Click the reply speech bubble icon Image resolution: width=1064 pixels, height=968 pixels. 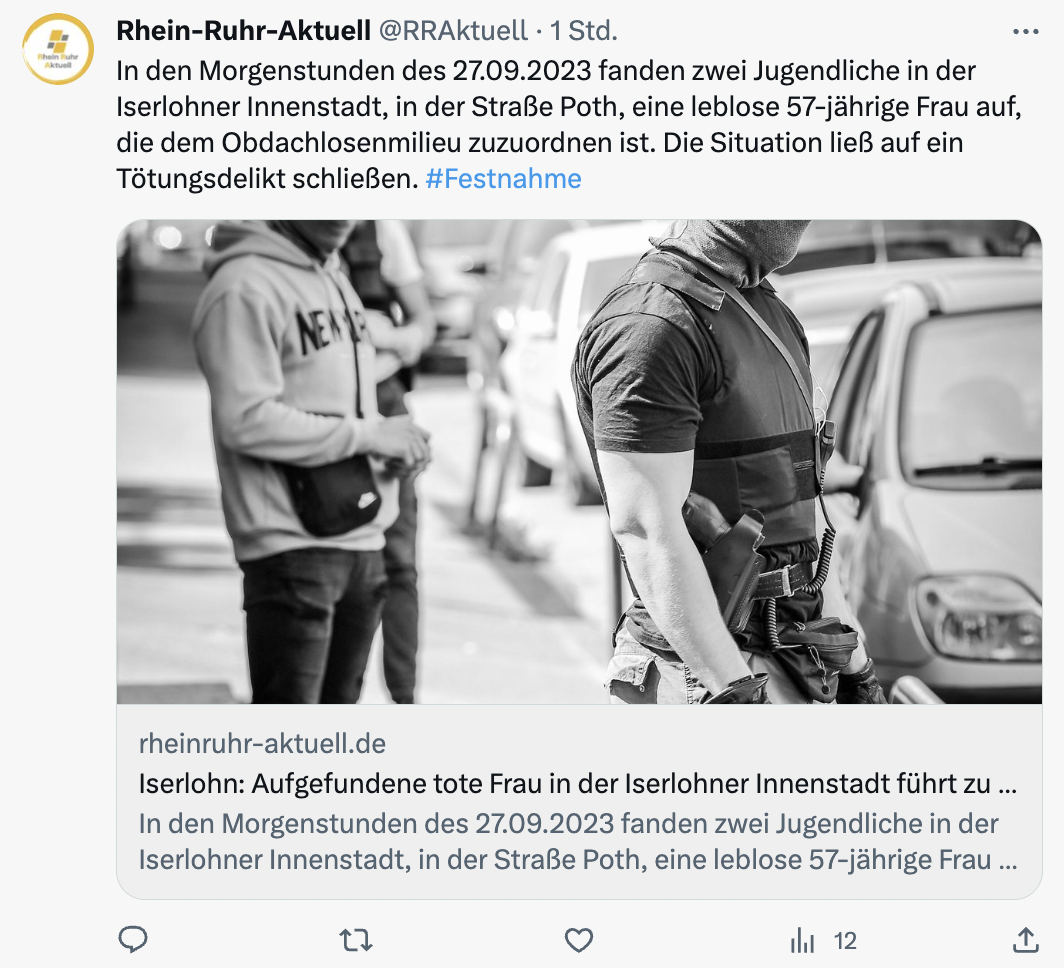(133, 940)
